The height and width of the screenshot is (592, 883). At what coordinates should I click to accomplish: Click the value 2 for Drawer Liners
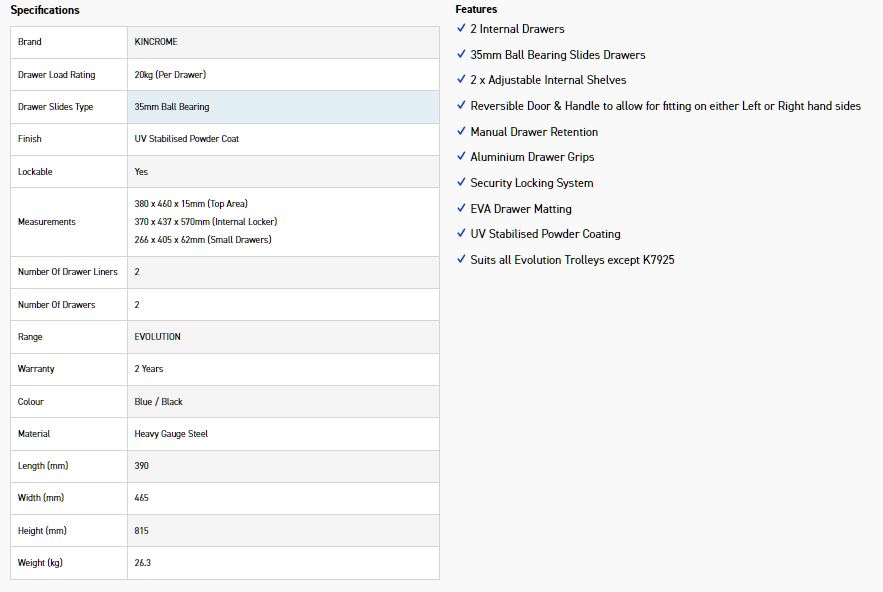coord(137,271)
